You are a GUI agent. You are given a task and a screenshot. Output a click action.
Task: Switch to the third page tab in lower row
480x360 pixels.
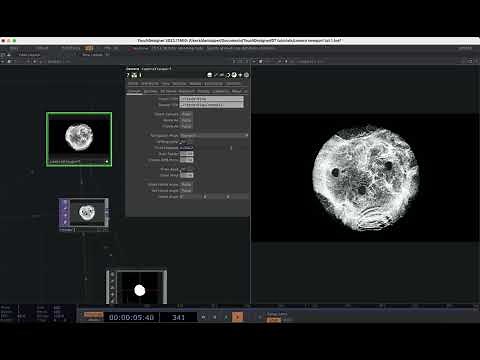point(168,91)
